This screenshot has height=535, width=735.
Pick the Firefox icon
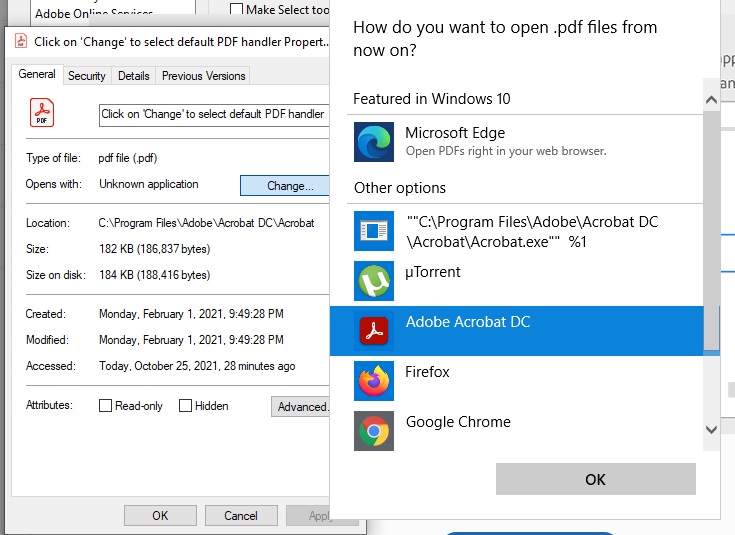374,381
